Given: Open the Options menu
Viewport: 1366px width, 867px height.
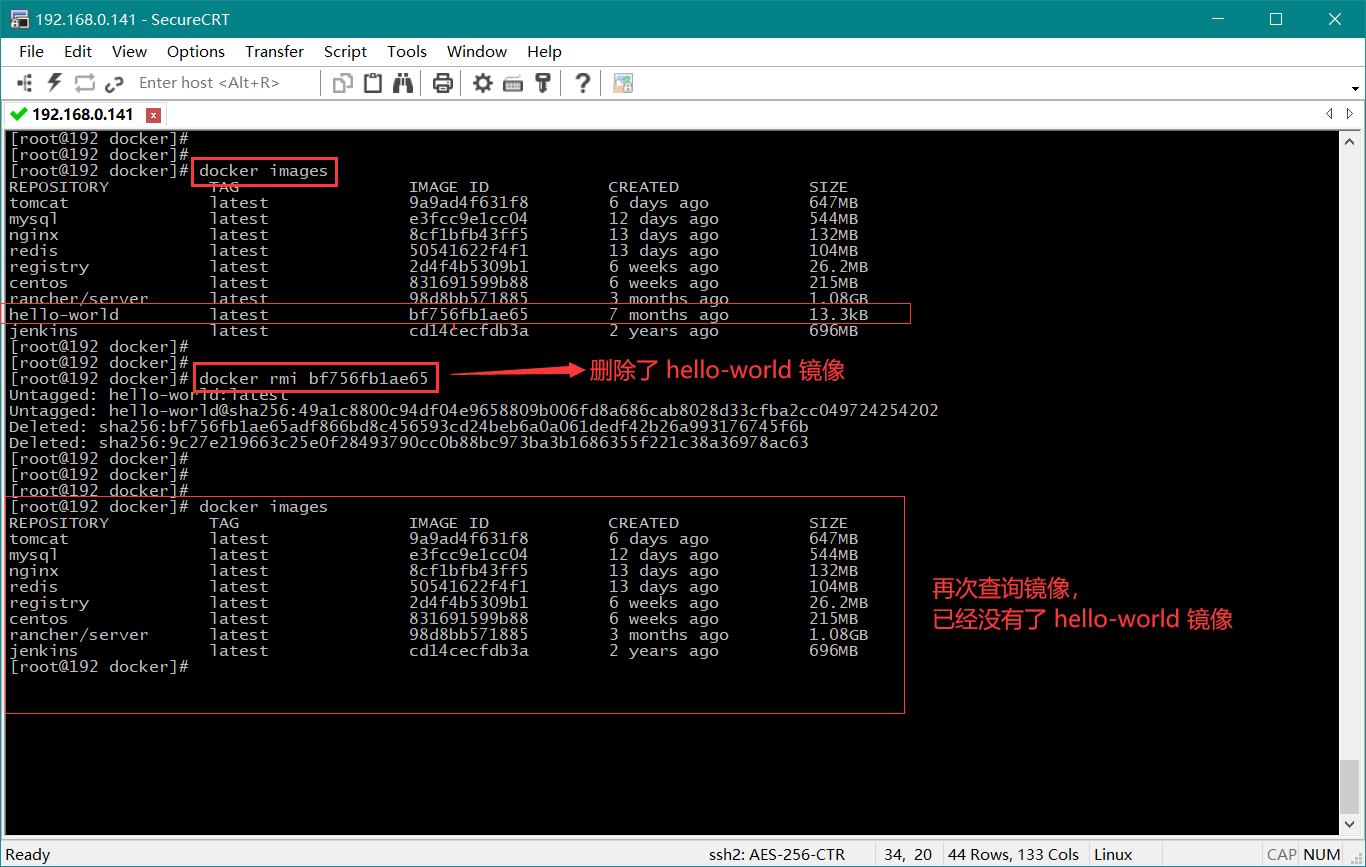Looking at the screenshot, I should (x=196, y=51).
